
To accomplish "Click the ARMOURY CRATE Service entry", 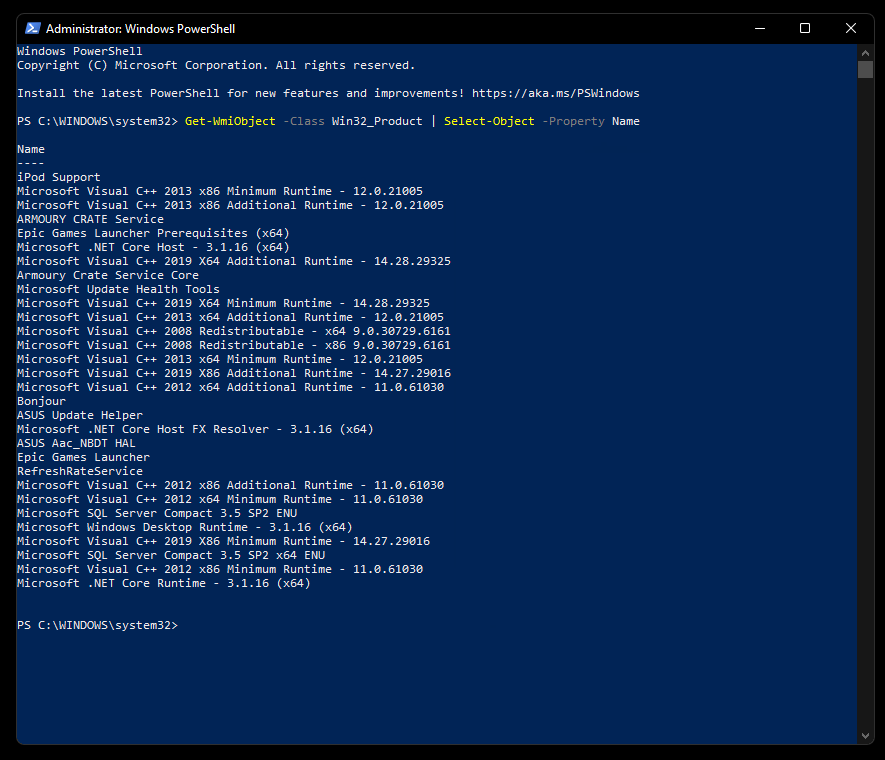I will tap(90, 219).
